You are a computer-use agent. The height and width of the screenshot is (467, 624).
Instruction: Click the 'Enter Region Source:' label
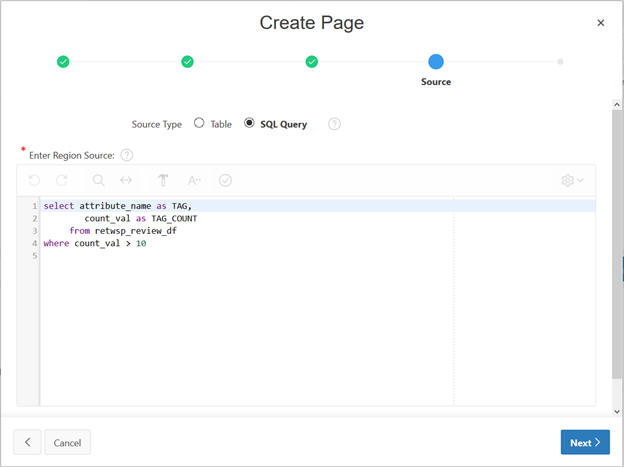coord(72,155)
